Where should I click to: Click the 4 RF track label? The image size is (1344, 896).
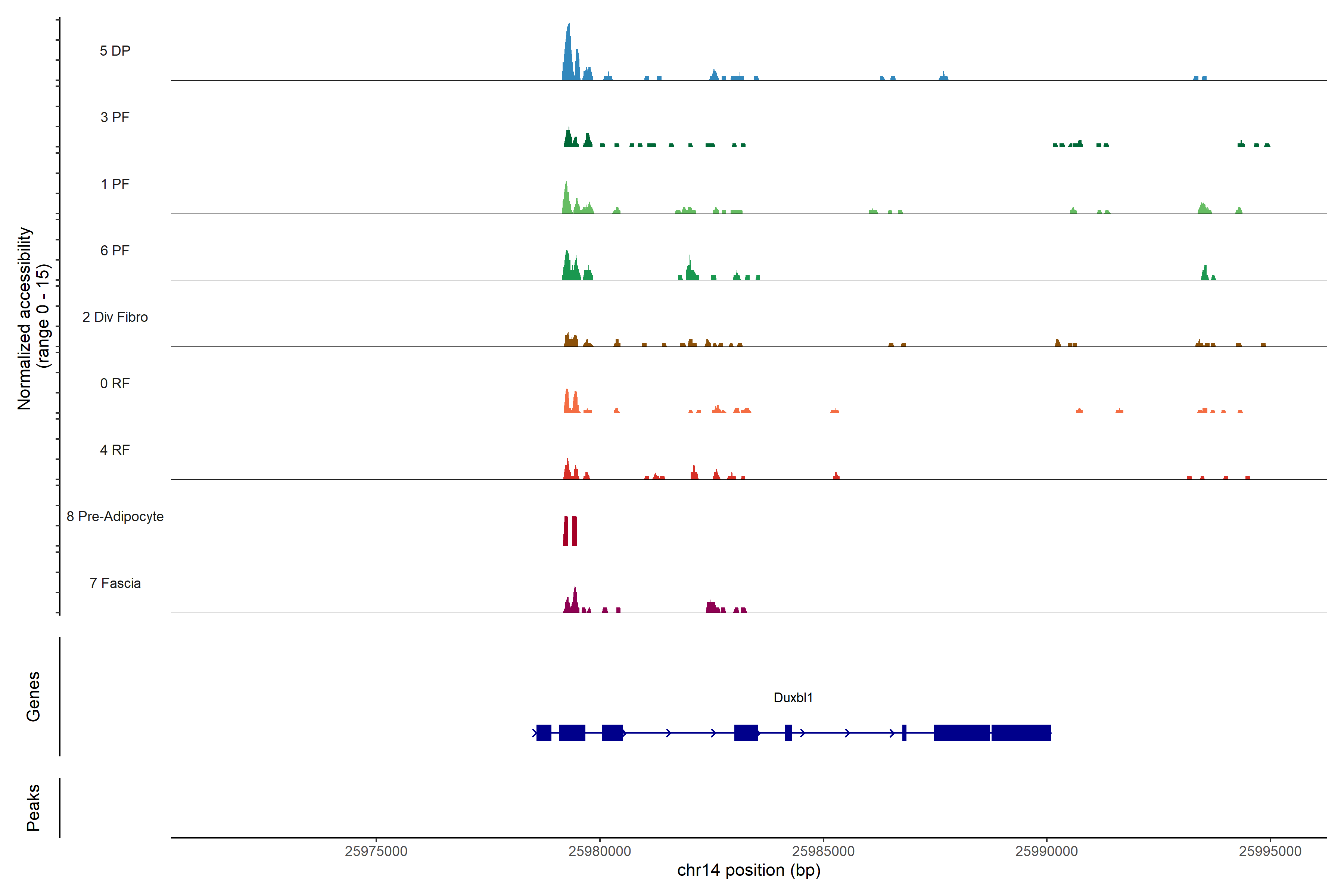tap(115, 450)
